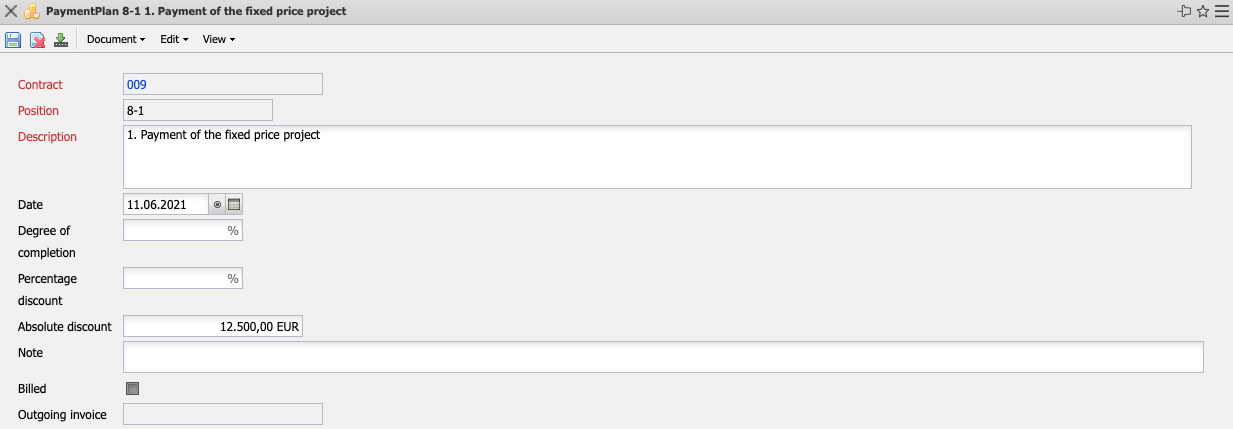Mark the document as favorite with the star

[1203, 12]
